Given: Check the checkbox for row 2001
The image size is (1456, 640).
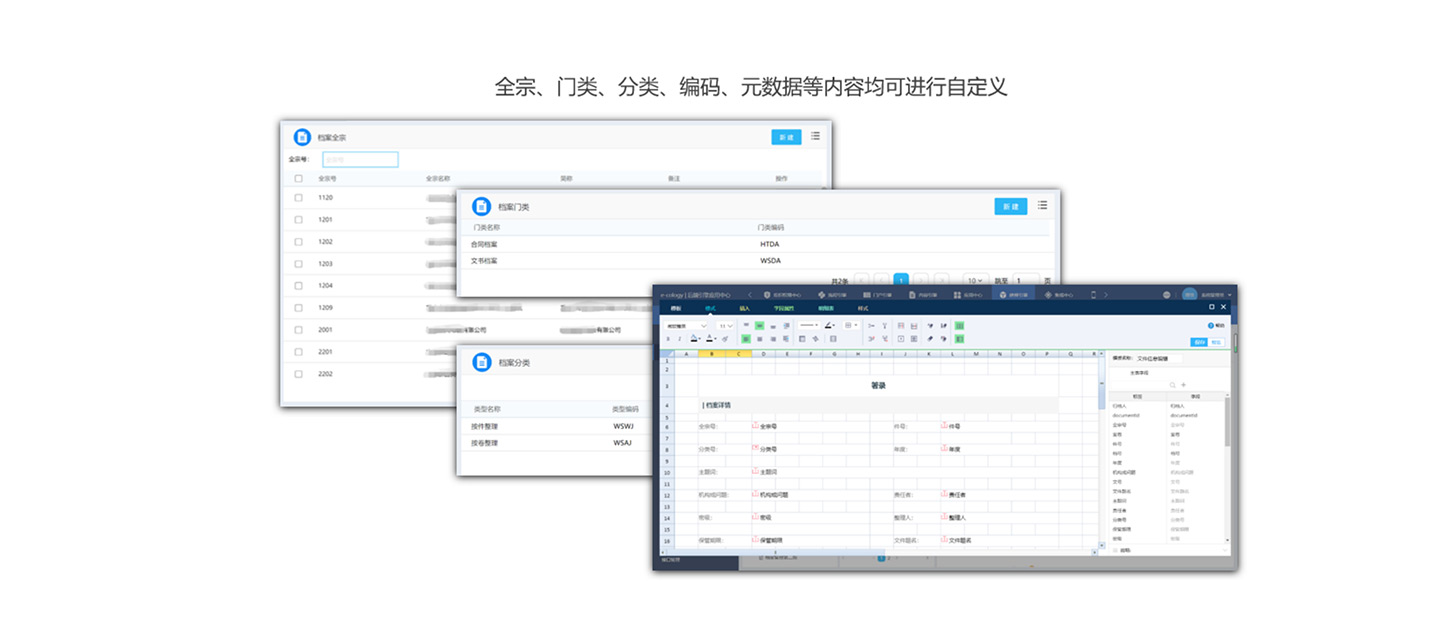Looking at the screenshot, I should (x=298, y=330).
